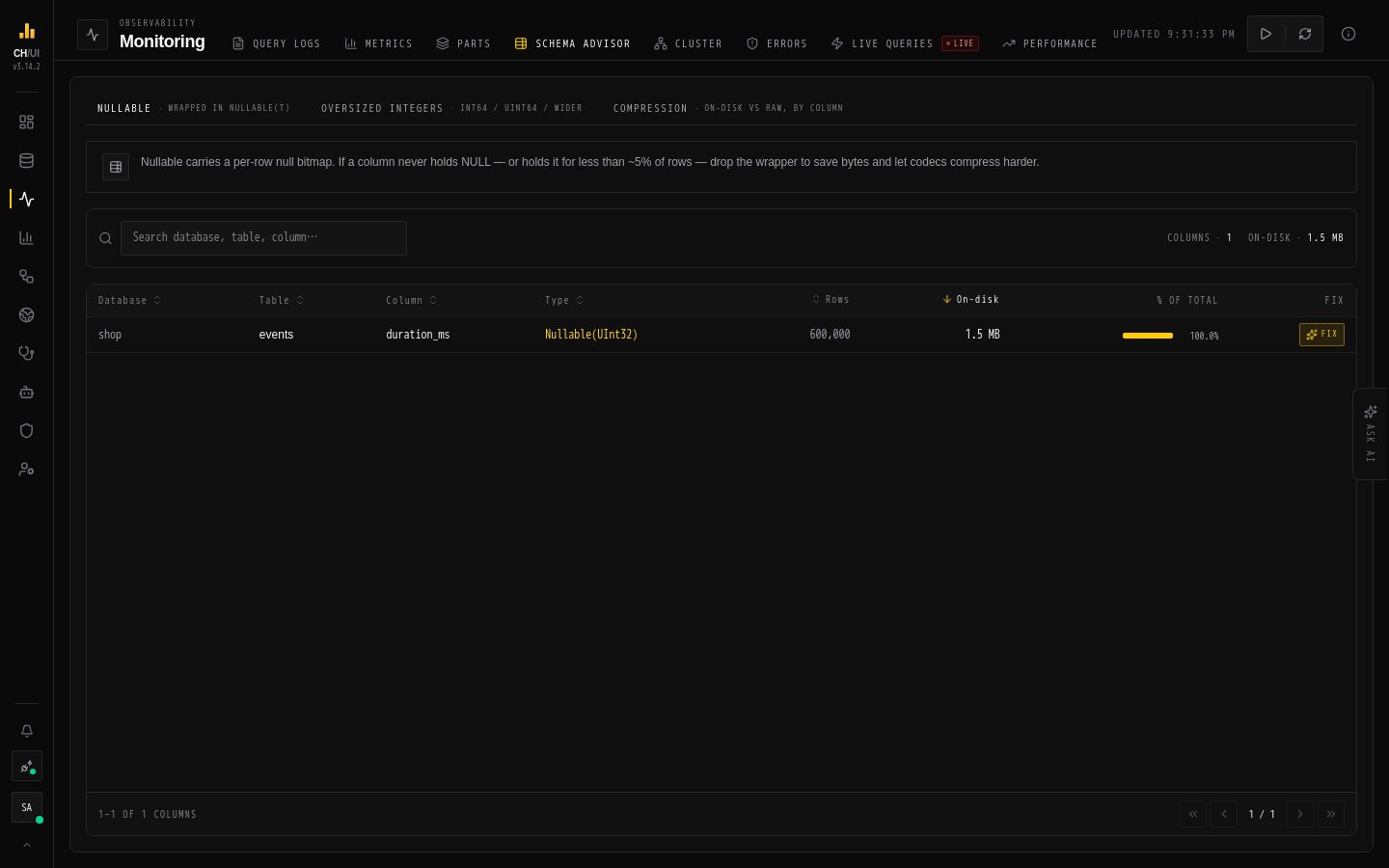Open the shield security sidebar icon
The image size is (1389, 868).
26,431
